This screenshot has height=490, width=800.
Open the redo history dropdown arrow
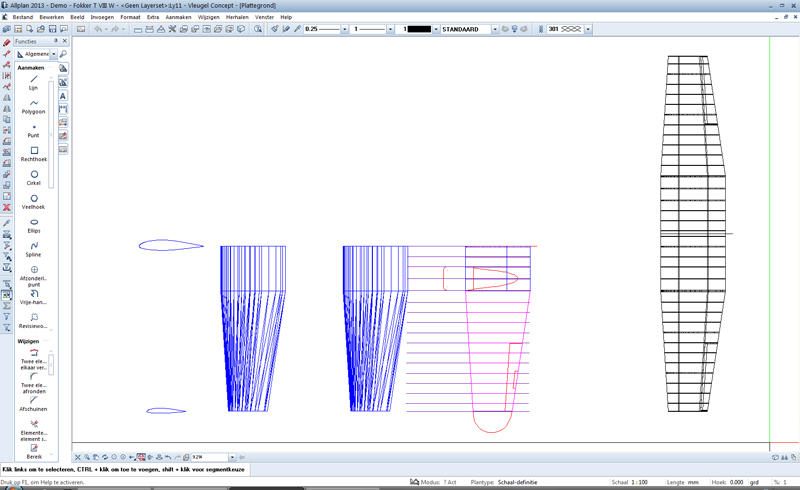[123, 29]
